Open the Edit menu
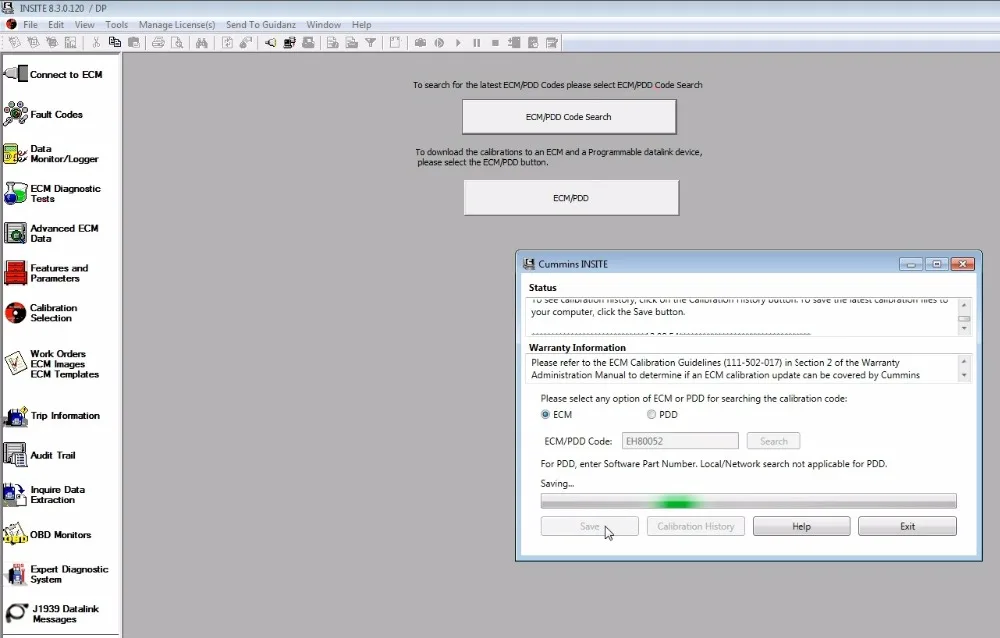1000x638 pixels. pyautogui.click(x=56, y=25)
